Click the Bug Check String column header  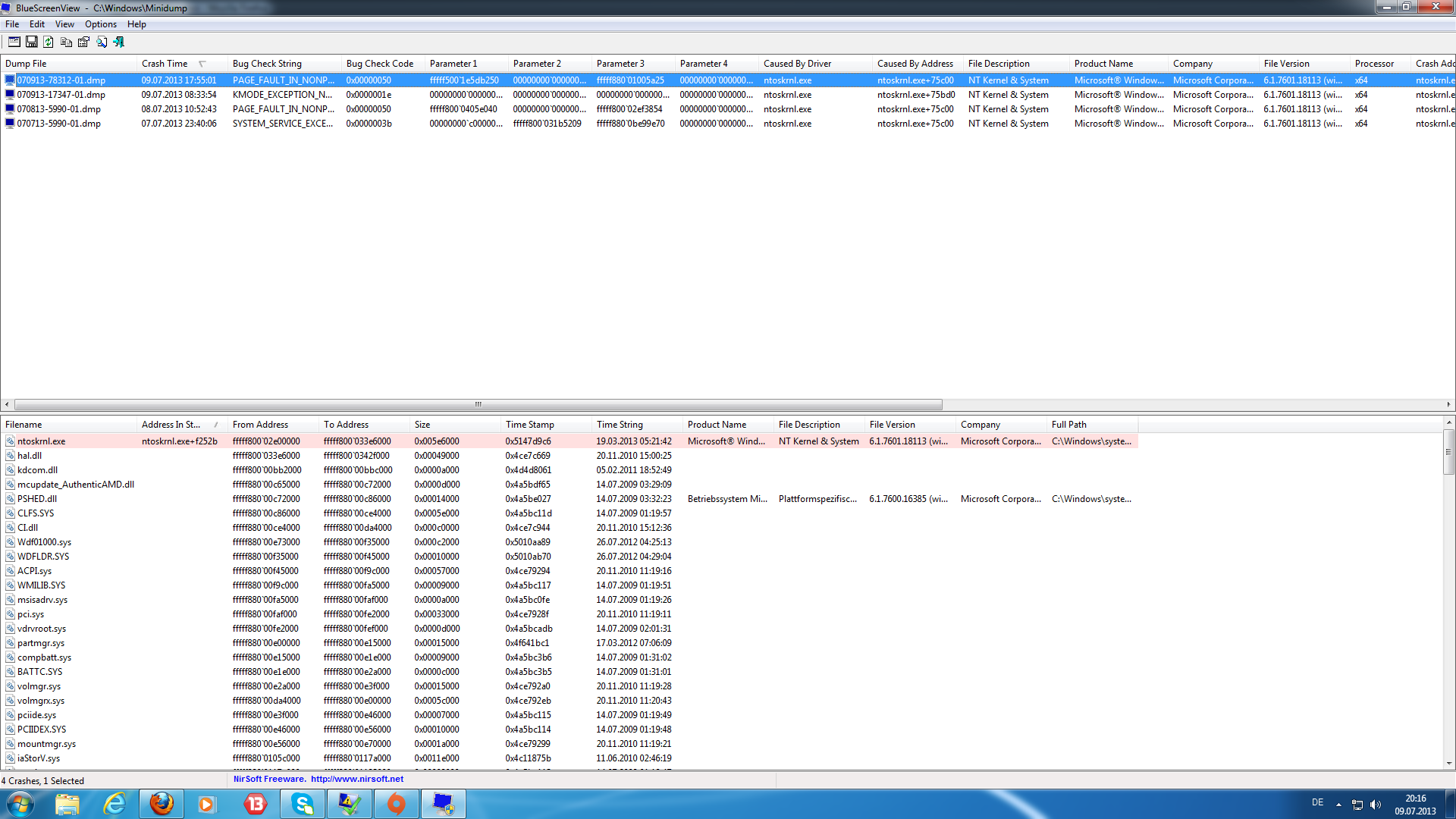tap(267, 64)
